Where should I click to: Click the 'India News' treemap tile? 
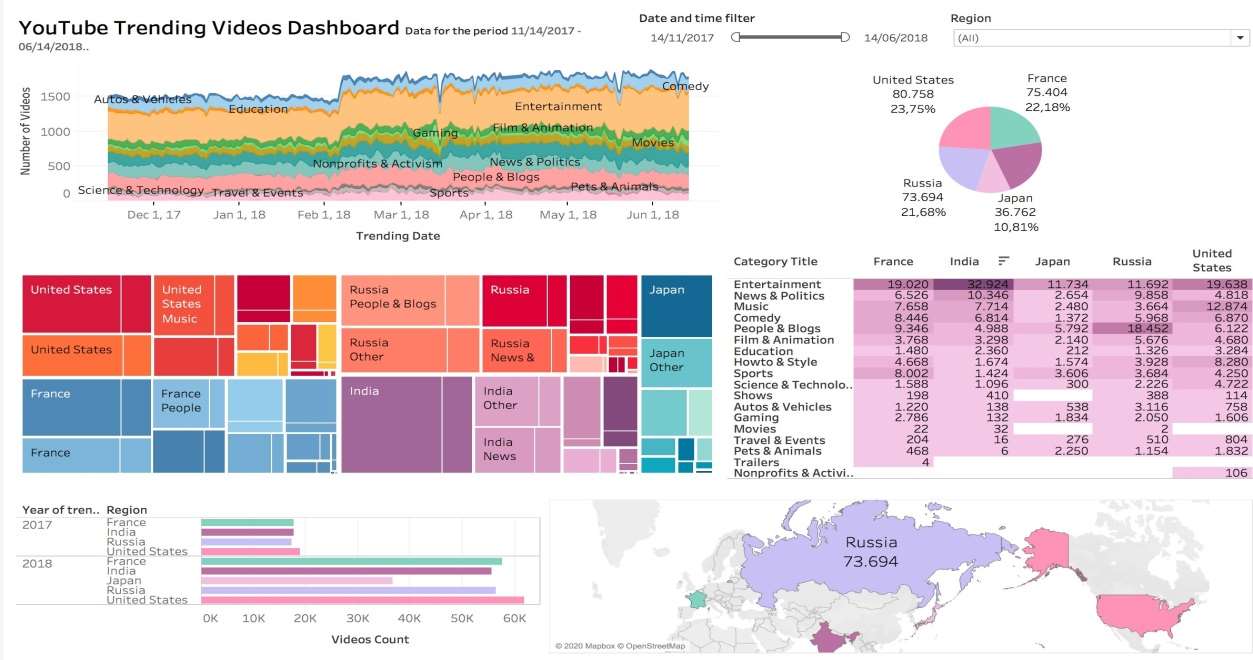pos(504,450)
